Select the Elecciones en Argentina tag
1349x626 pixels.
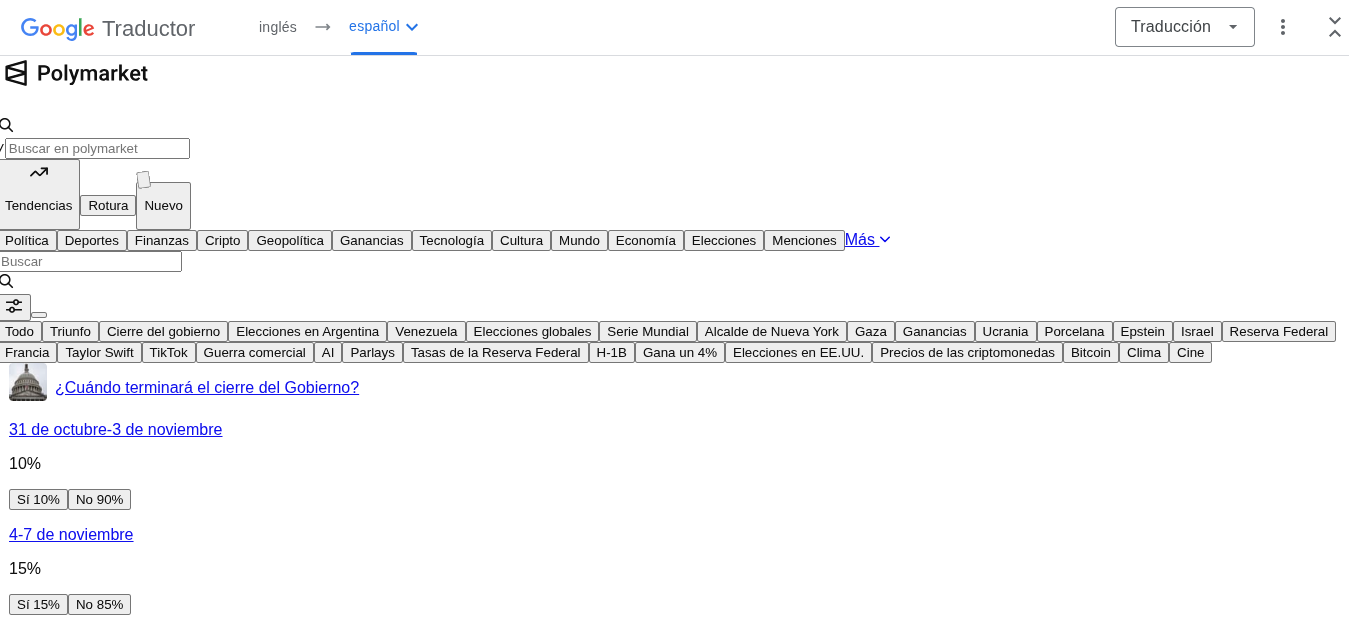point(308,331)
